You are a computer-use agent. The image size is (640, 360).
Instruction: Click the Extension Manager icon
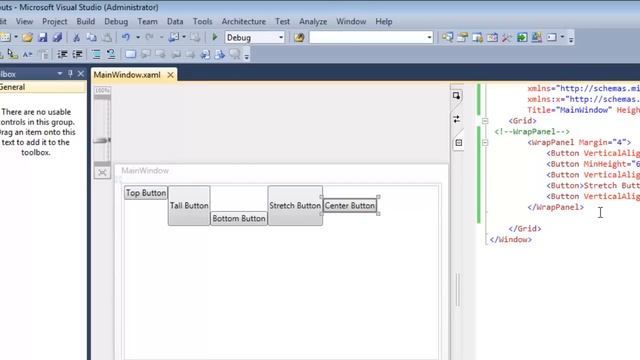[537, 38]
